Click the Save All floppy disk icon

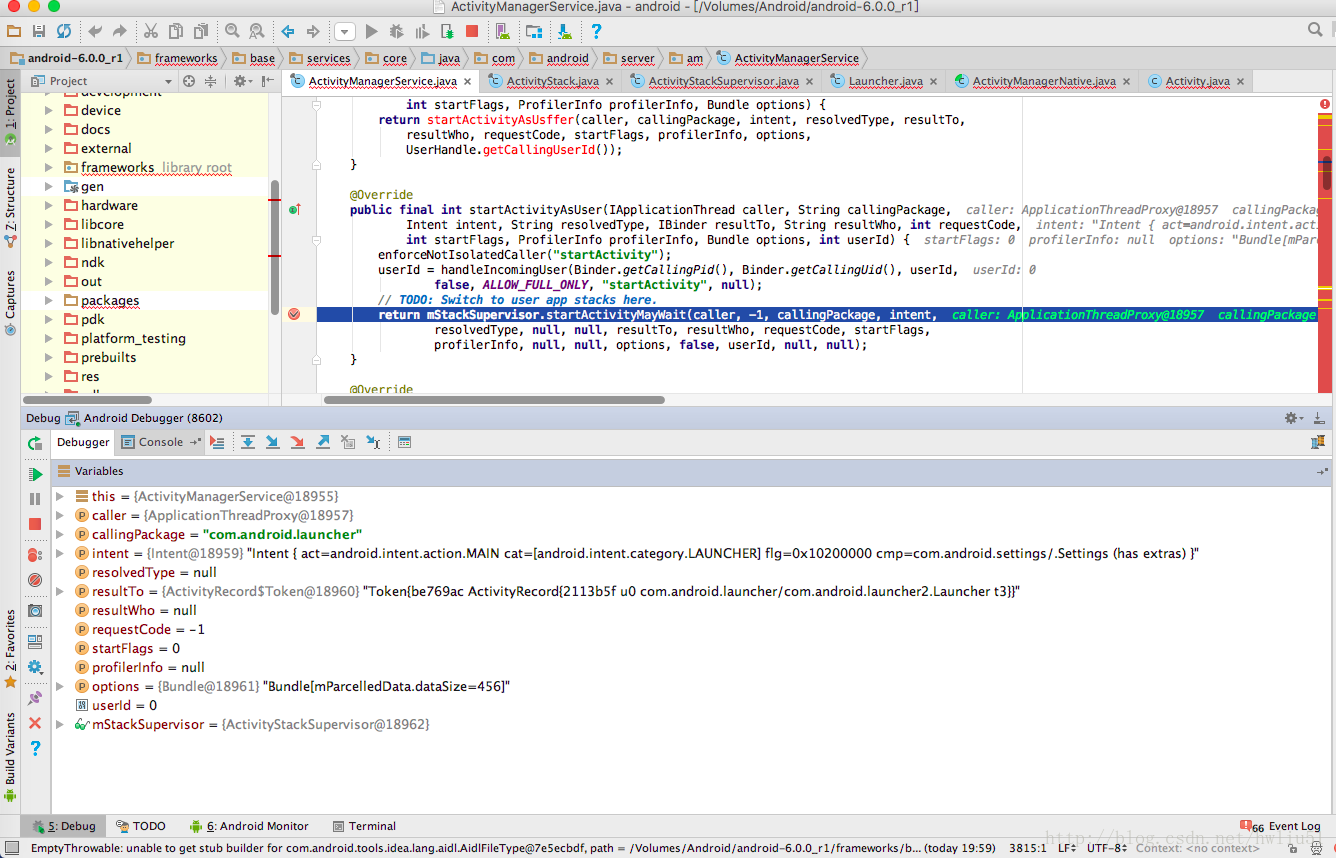39,32
